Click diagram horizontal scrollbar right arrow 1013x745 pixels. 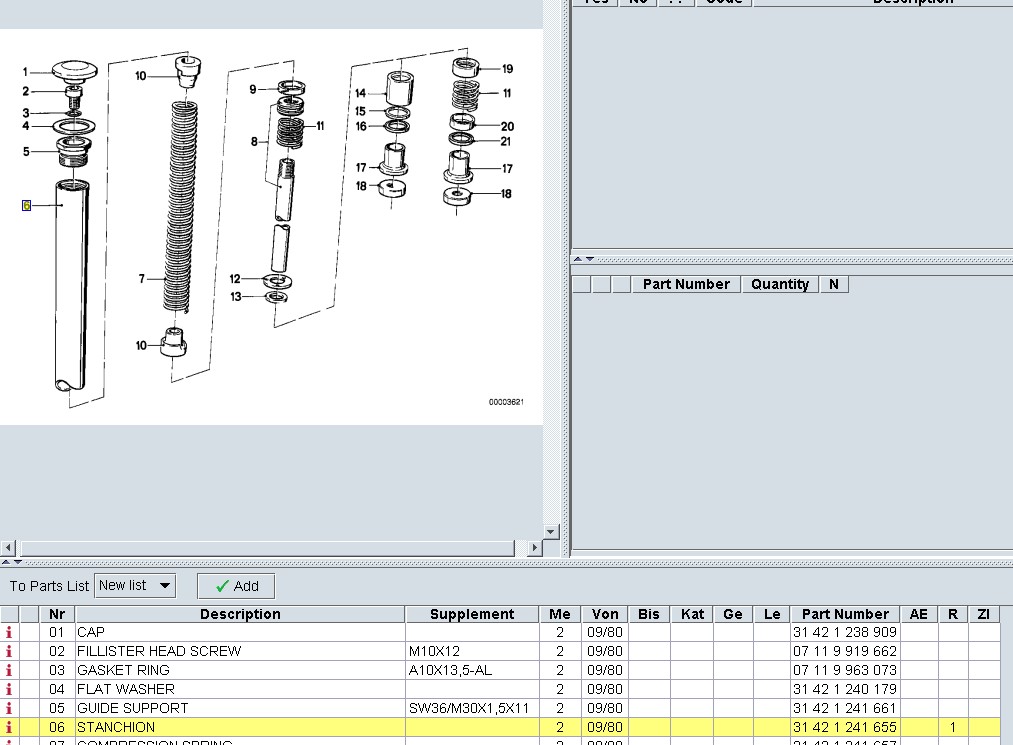(534, 548)
